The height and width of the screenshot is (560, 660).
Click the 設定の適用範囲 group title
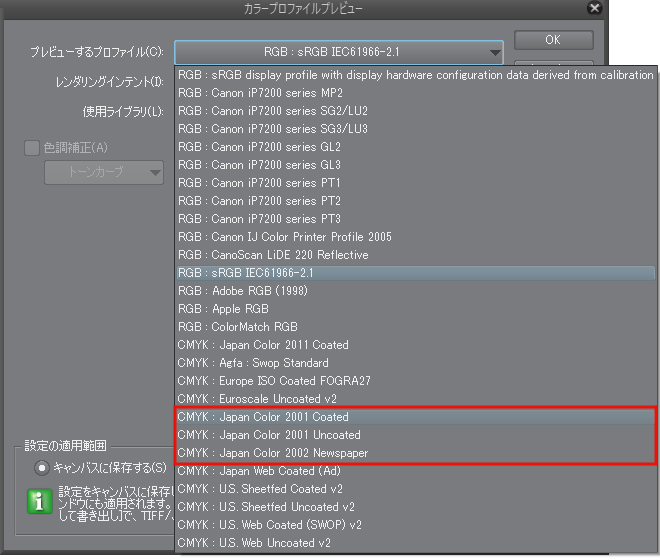65,445
